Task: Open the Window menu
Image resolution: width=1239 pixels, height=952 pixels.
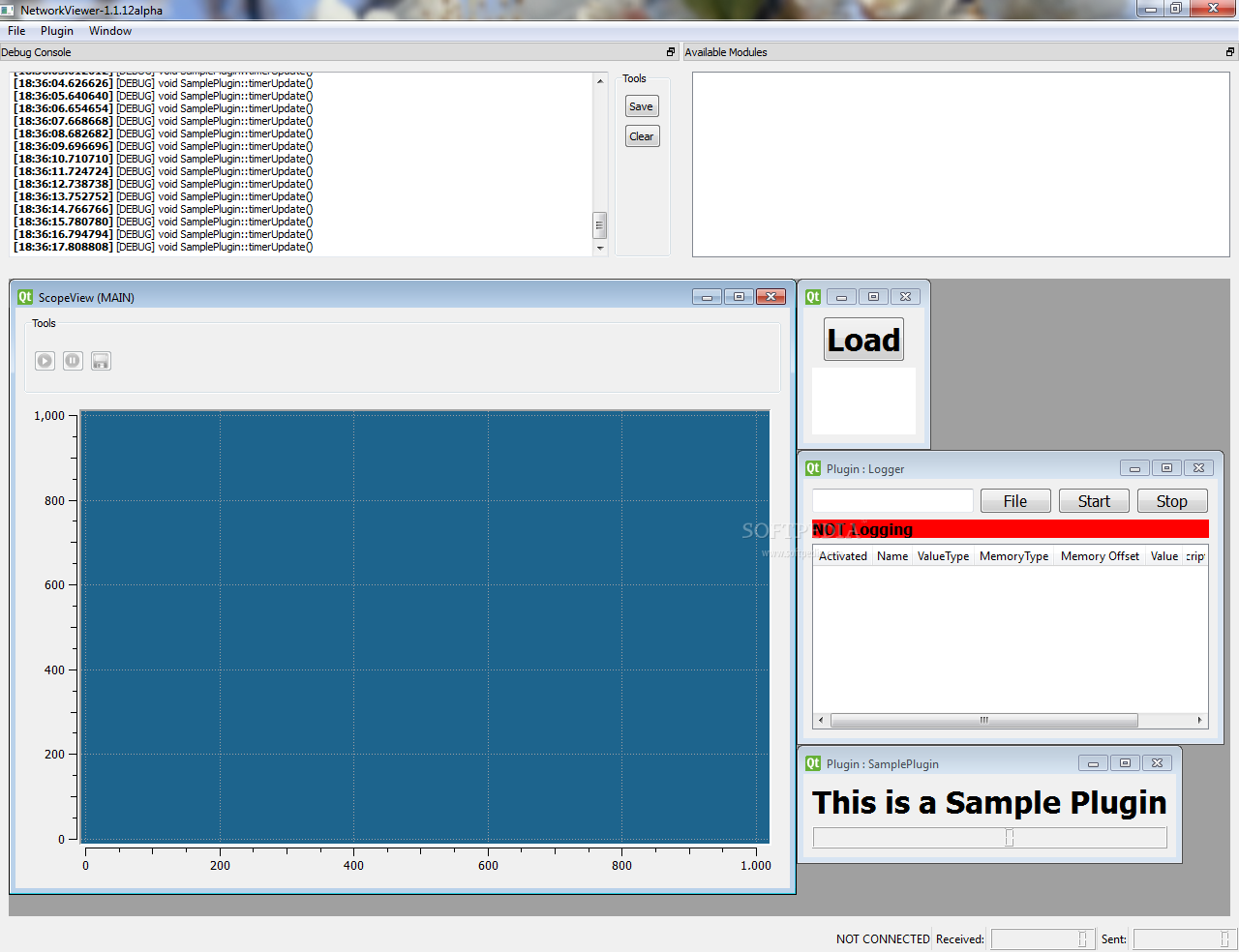Action: [110, 31]
